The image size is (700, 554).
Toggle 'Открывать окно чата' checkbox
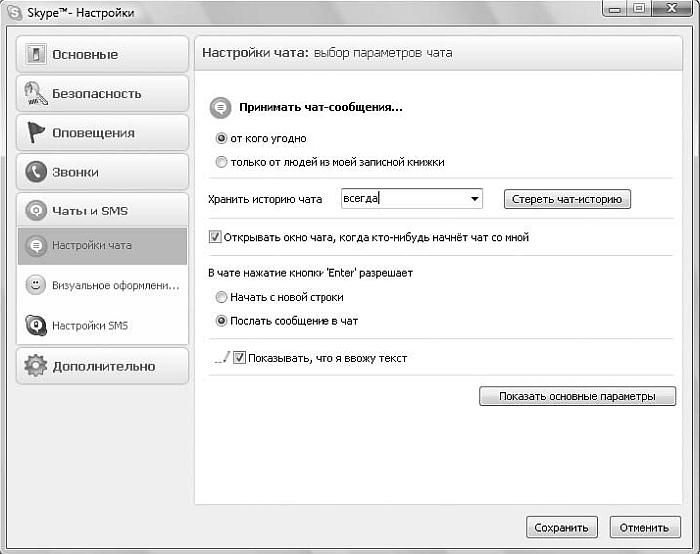tap(214, 238)
